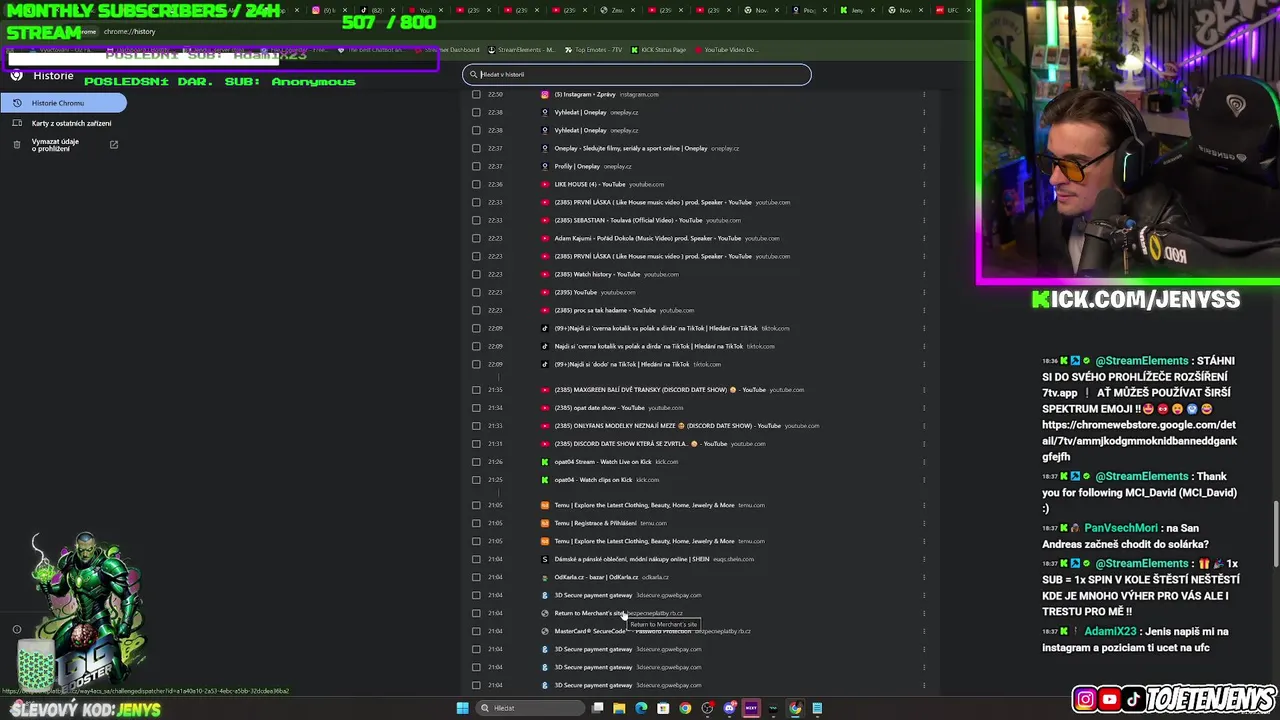This screenshot has width=1280, height=720.
Task: Open the Temu Registrace & Přihlášení entry
Action: click(x=595, y=523)
